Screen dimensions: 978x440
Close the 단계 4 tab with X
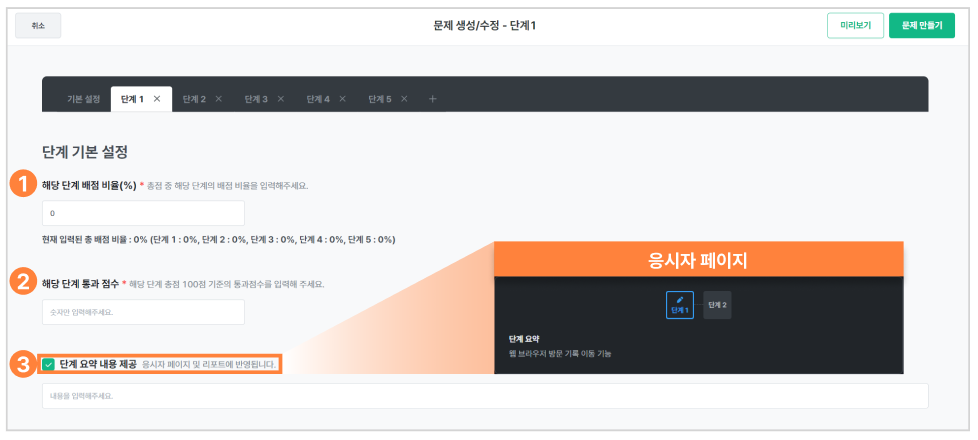(342, 99)
